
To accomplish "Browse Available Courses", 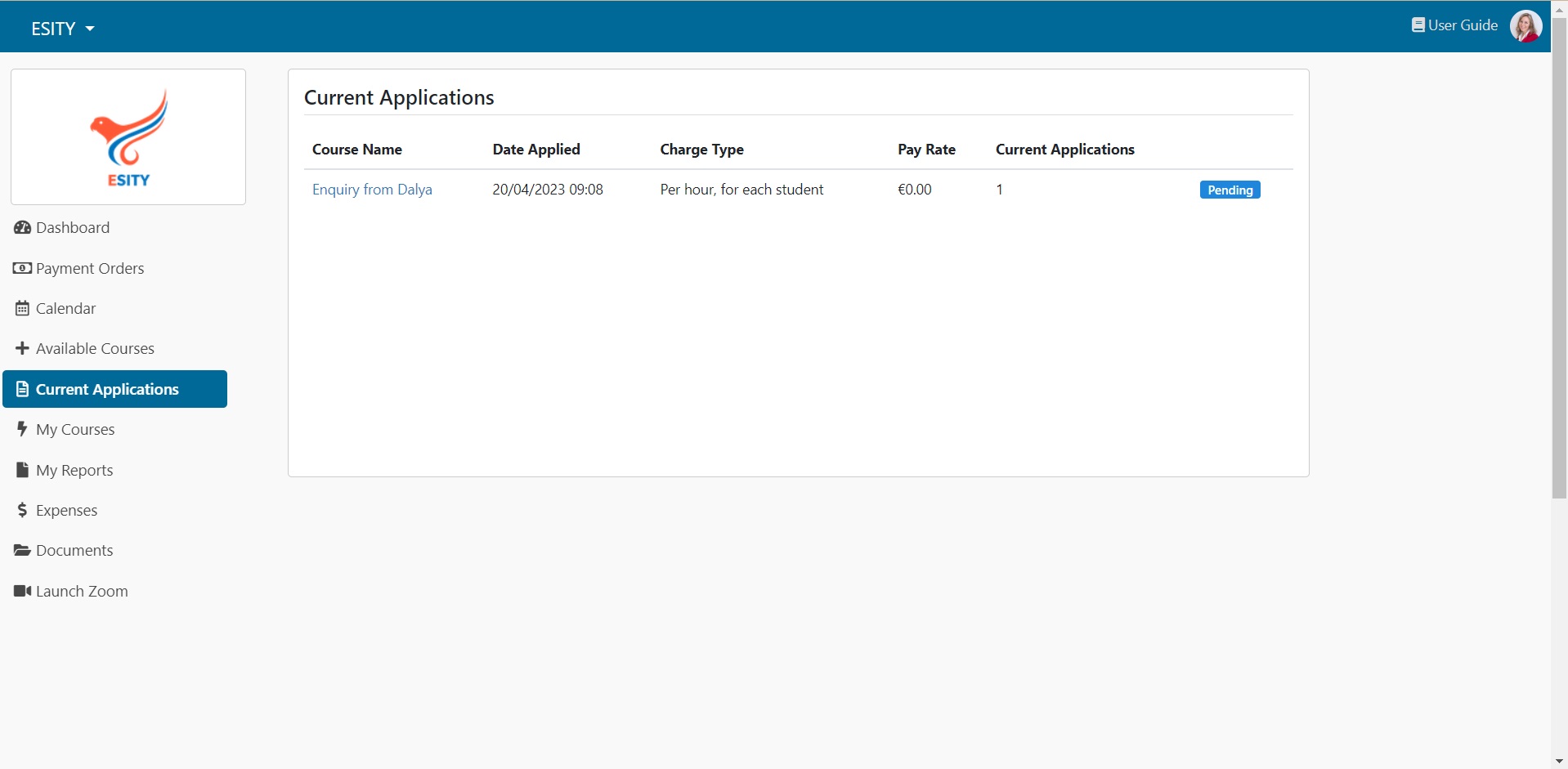I will [x=95, y=348].
